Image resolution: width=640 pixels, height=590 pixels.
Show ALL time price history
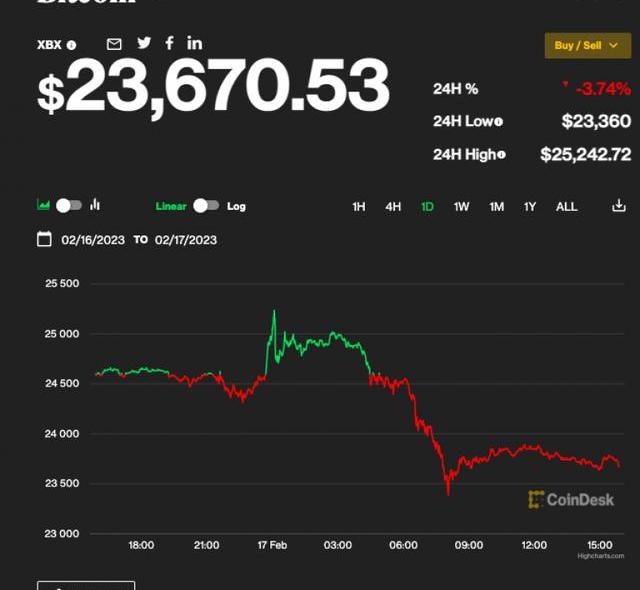tap(566, 207)
